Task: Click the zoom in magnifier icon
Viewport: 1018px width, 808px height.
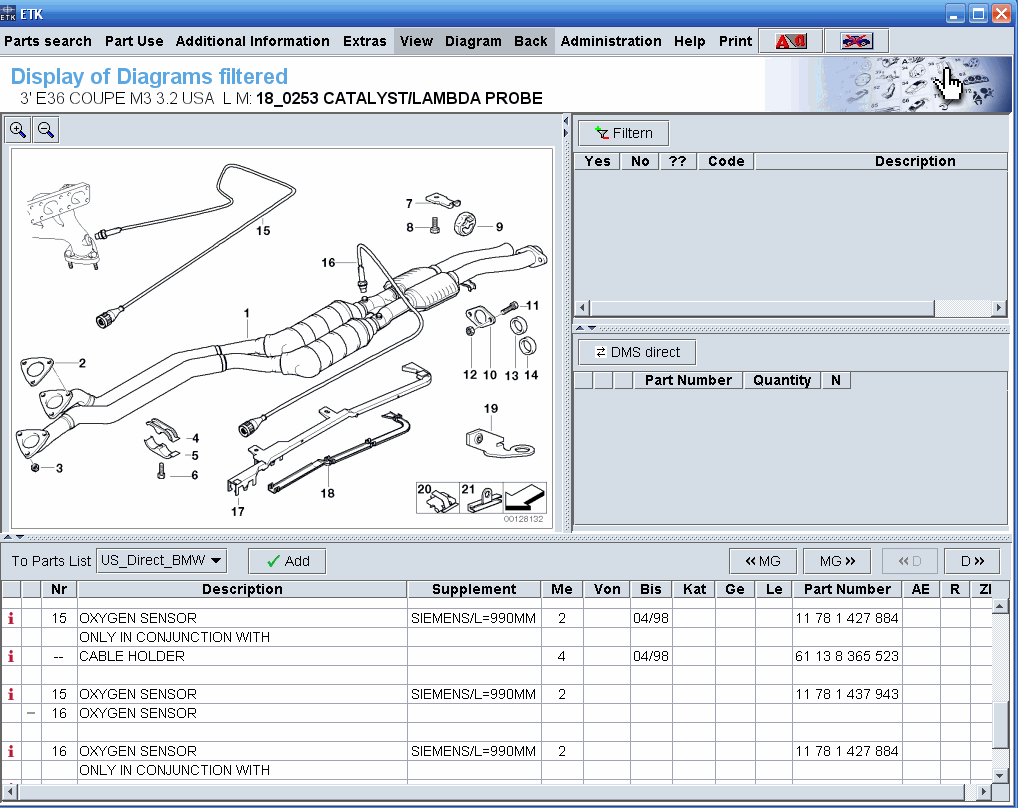Action: (x=18, y=130)
